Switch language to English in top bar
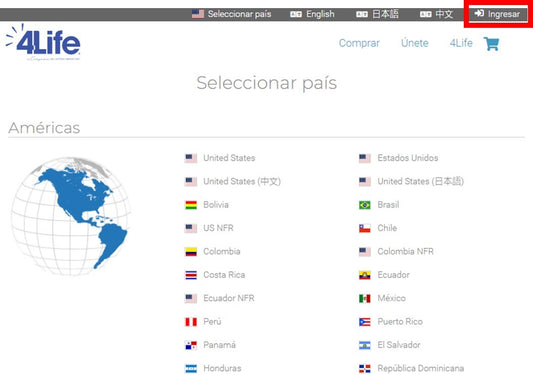The height and width of the screenshot is (375, 533). [312, 14]
